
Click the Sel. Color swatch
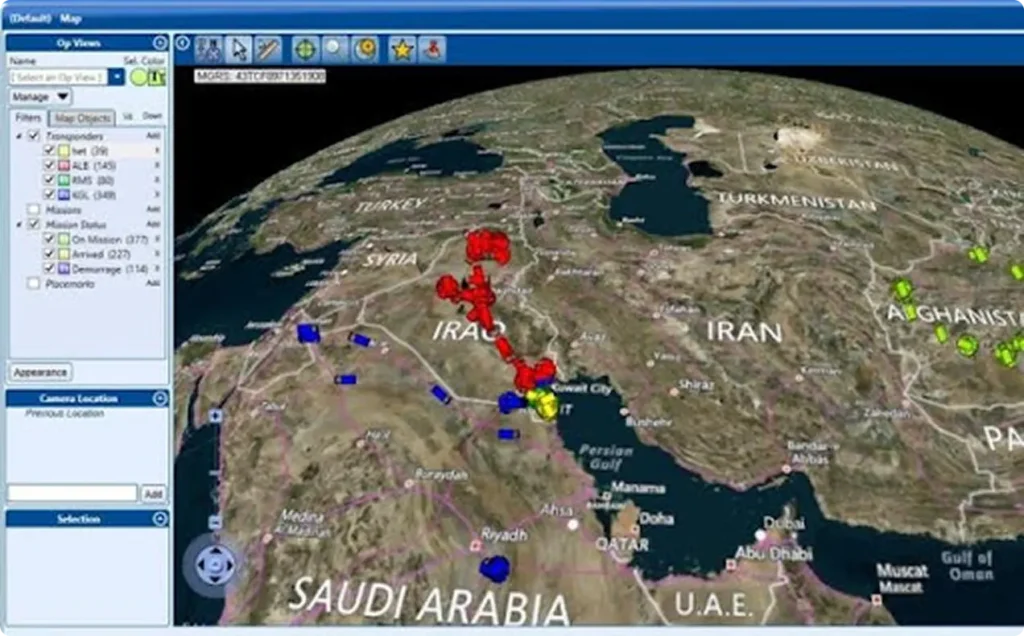tap(137, 77)
